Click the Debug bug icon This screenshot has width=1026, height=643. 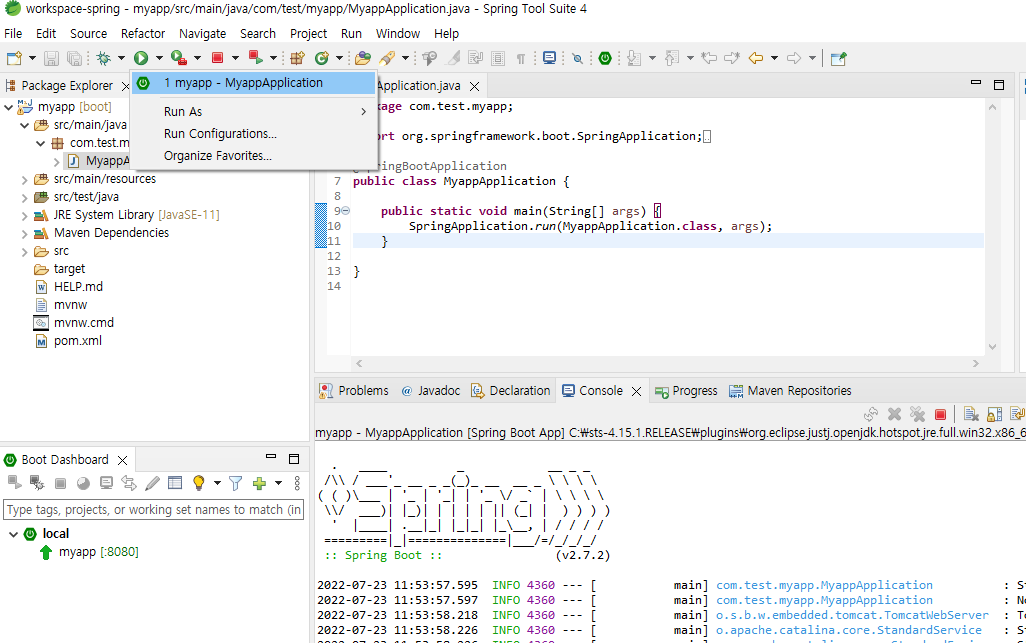(103, 58)
